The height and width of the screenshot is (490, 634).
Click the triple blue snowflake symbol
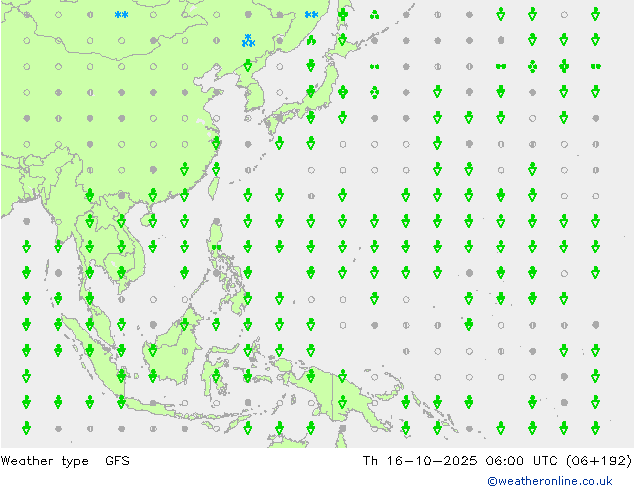point(248,40)
